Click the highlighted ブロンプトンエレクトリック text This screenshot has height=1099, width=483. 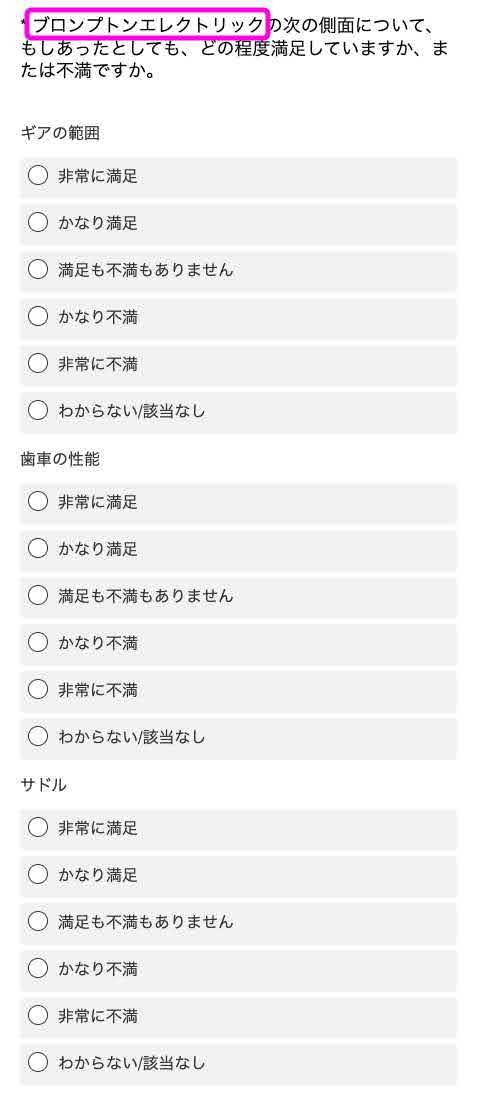point(147,25)
